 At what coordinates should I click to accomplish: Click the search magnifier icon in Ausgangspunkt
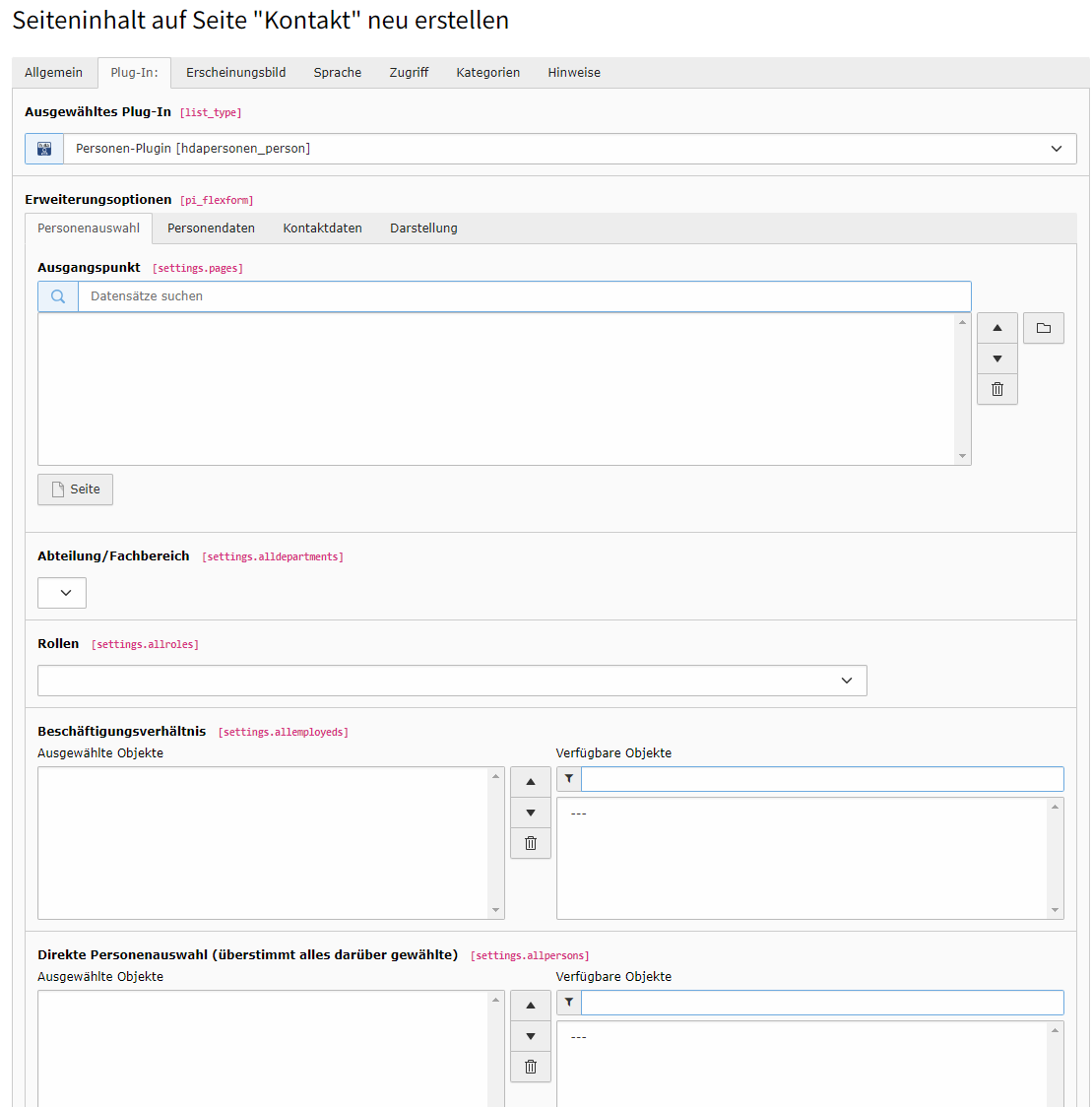[58, 296]
